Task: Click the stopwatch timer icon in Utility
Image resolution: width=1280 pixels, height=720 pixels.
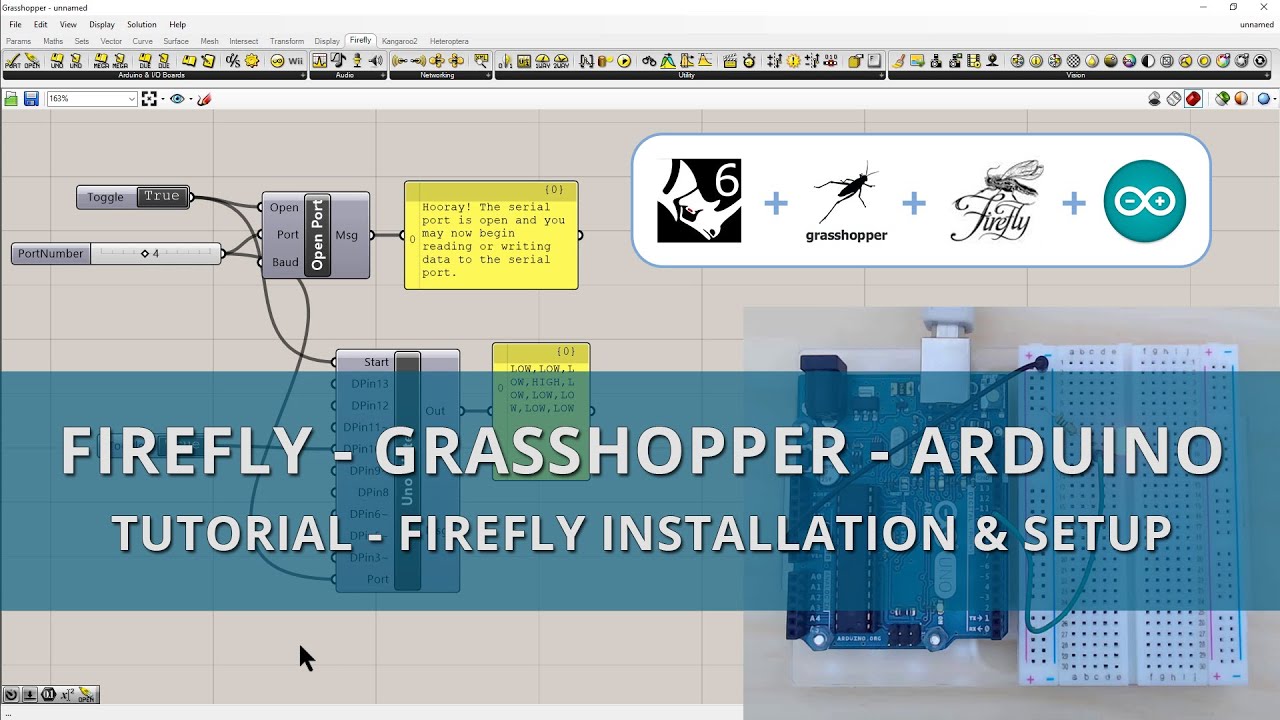Action: (x=749, y=61)
